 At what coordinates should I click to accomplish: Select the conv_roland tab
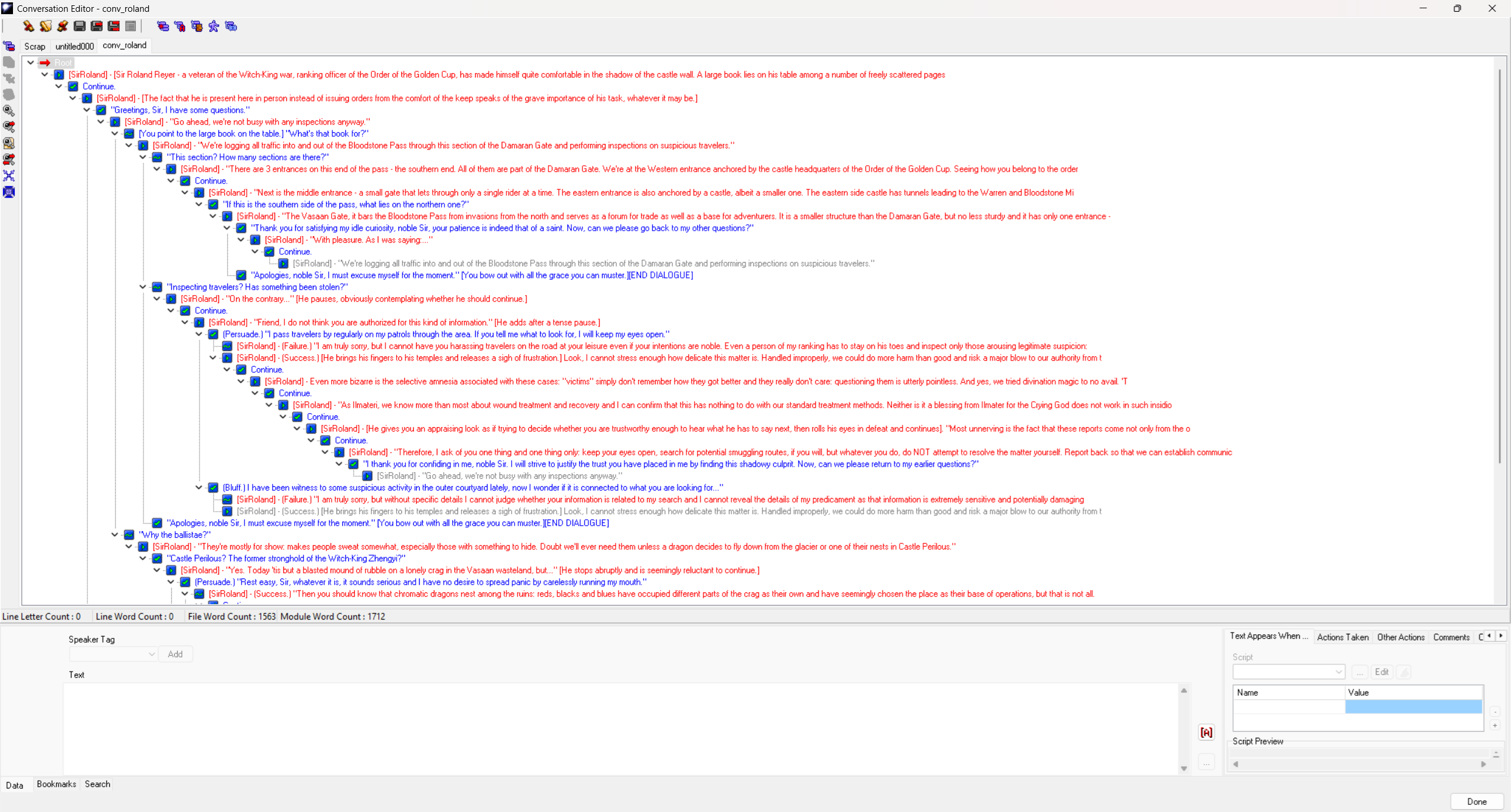point(125,45)
